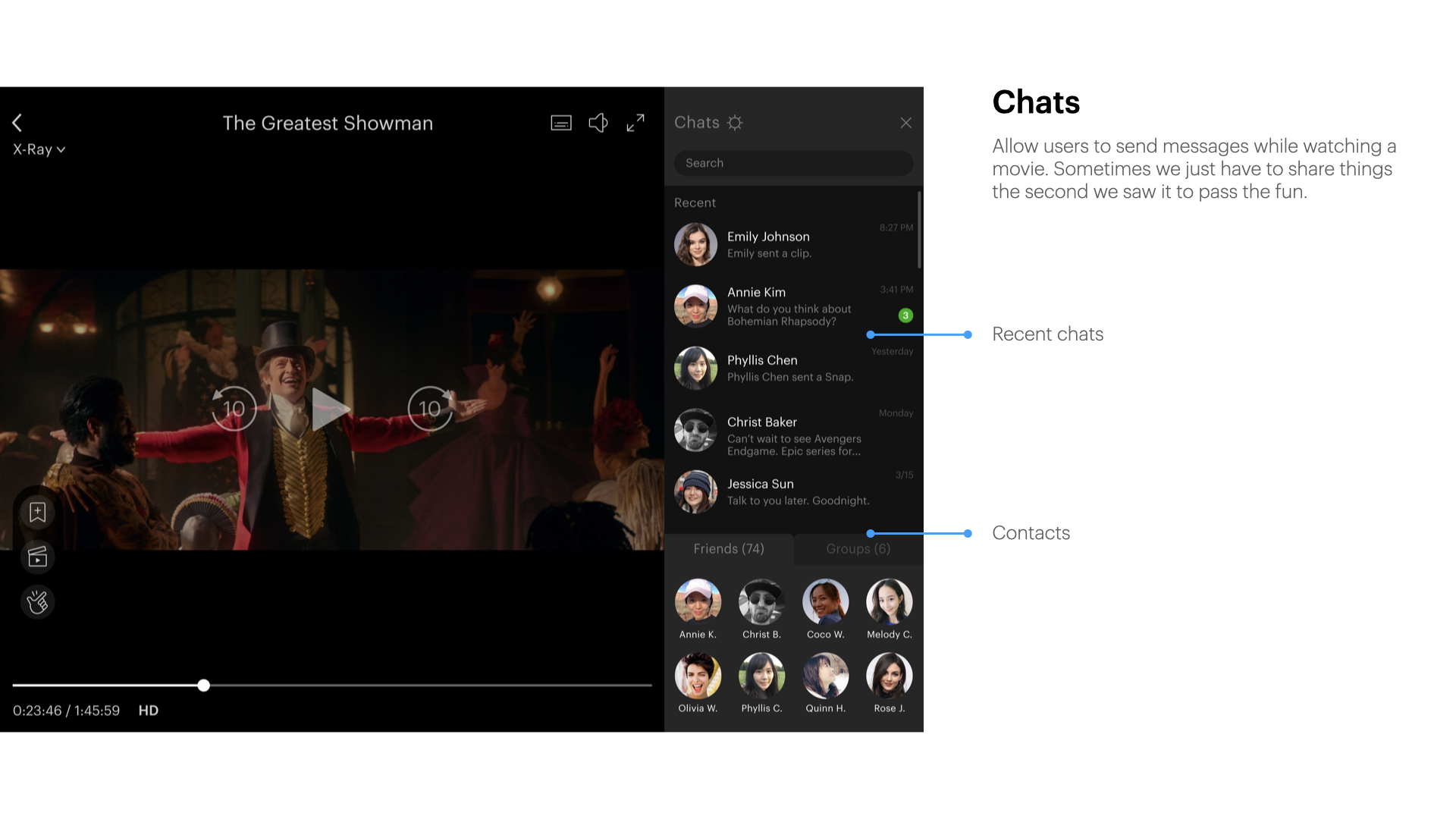Select contact Christ B.
1456x819 pixels.
pyautogui.click(x=761, y=610)
